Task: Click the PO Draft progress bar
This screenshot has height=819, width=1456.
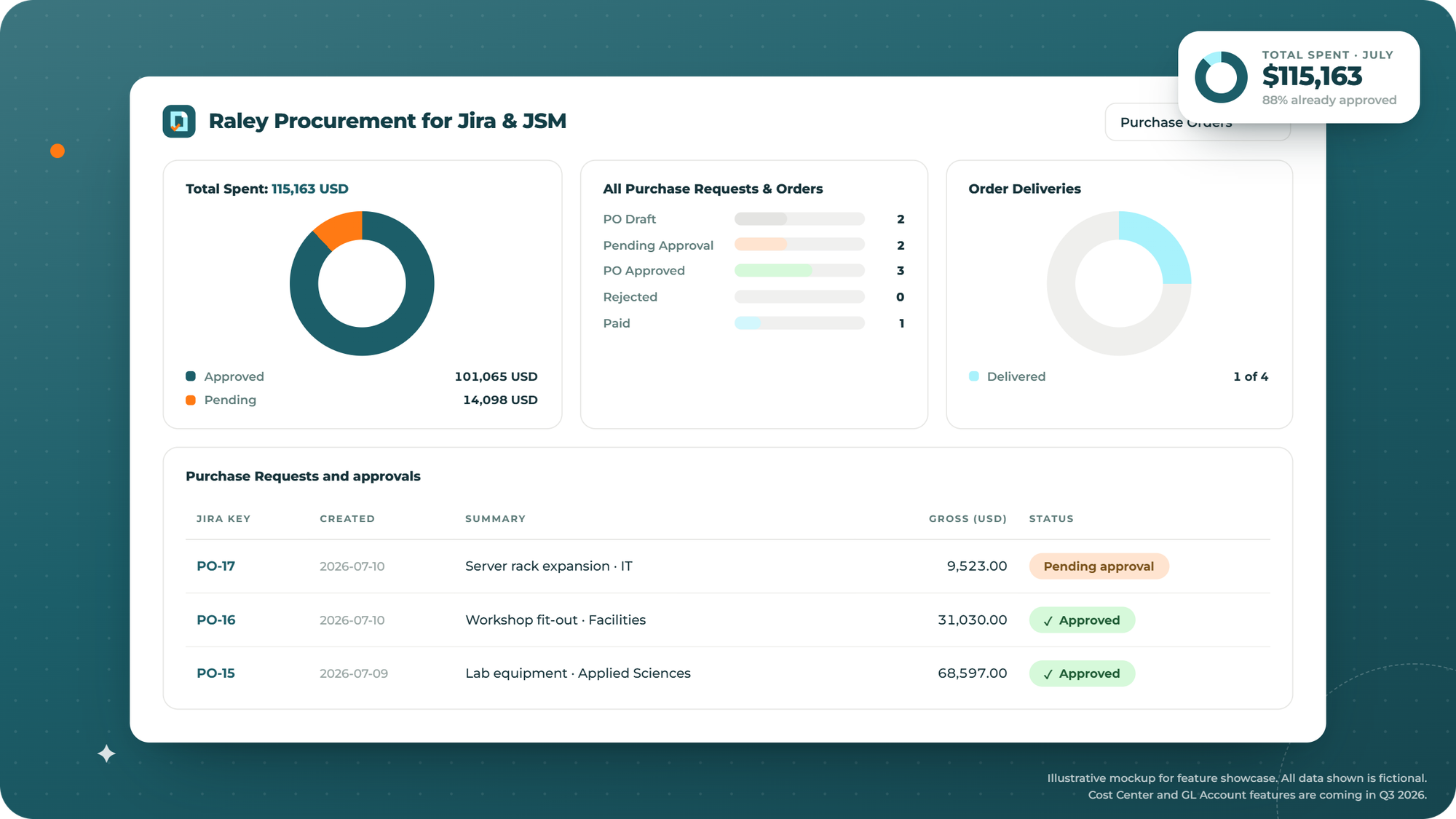Action: pyautogui.click(x=799, y=219)
